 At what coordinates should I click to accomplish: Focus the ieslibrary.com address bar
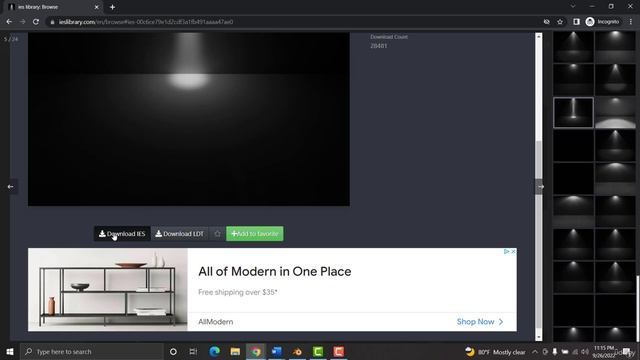294,22
